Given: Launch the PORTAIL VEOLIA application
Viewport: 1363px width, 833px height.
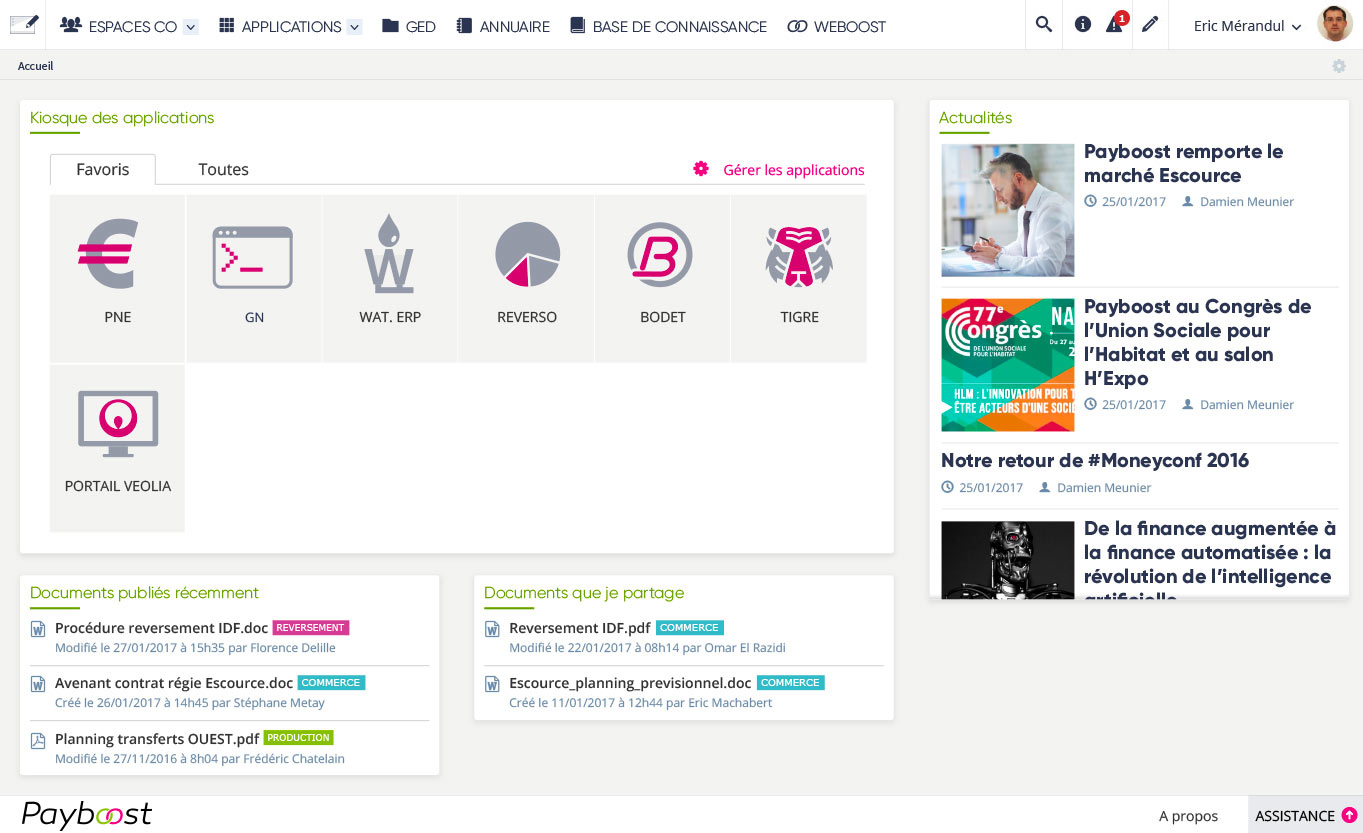Looking at the screenshot, I should [117, 448].
